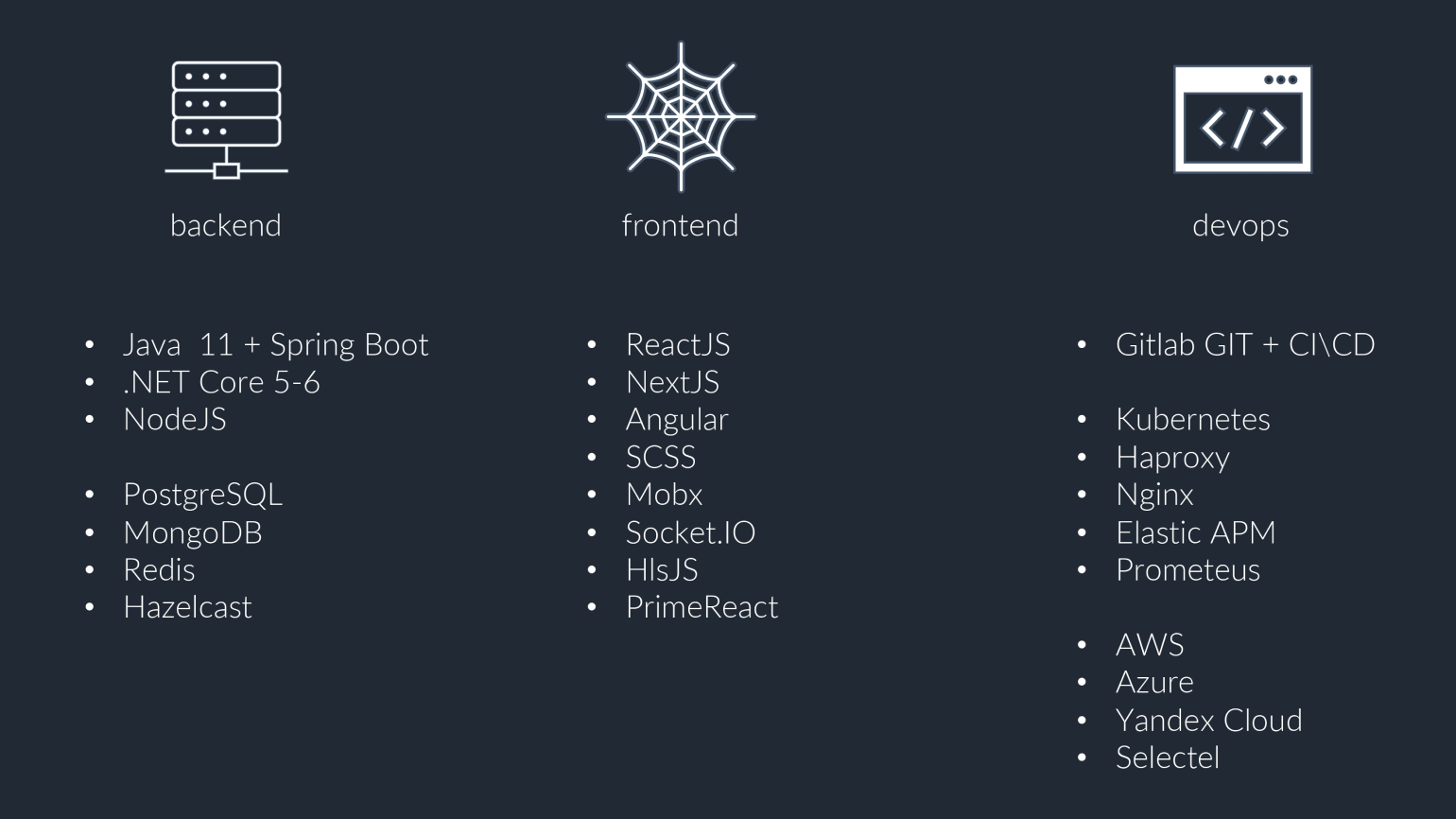Click the Java 11 + Spring Boot item
1456x819 pixels.
click(275, 344)
